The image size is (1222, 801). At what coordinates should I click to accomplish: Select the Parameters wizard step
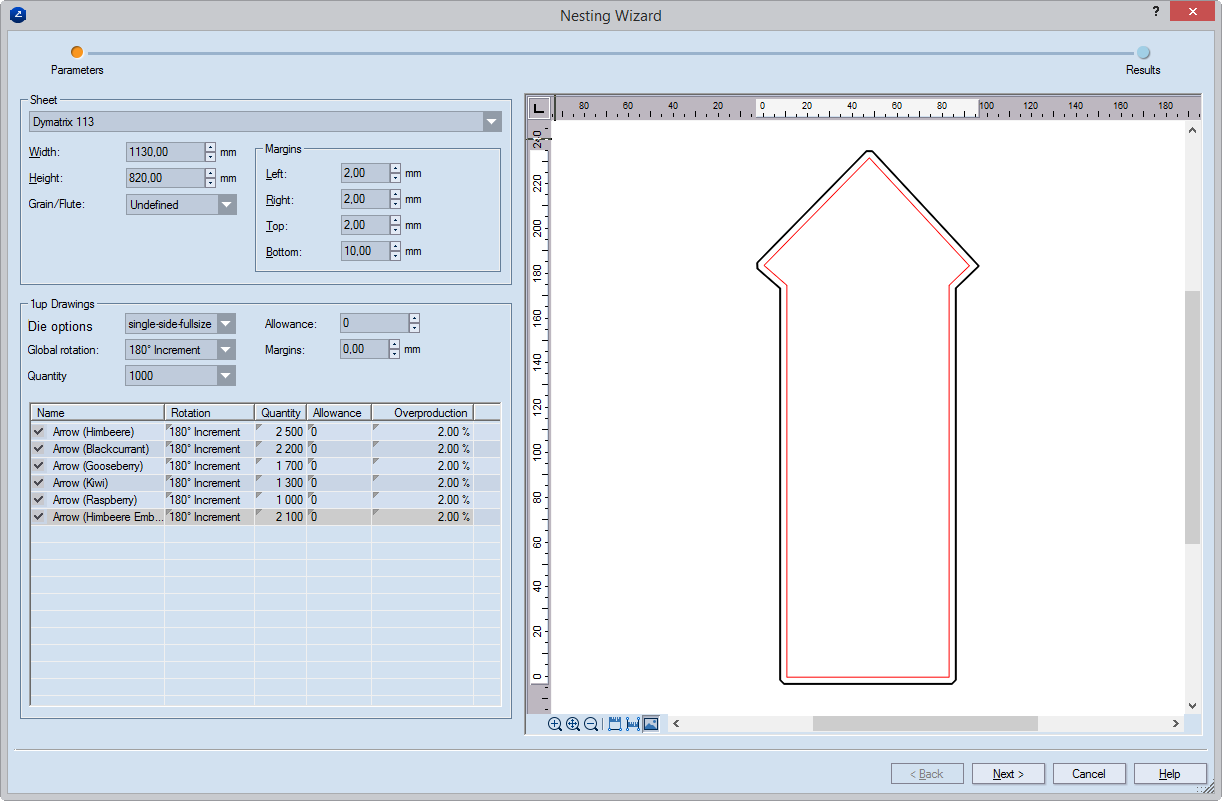point(77,53)
